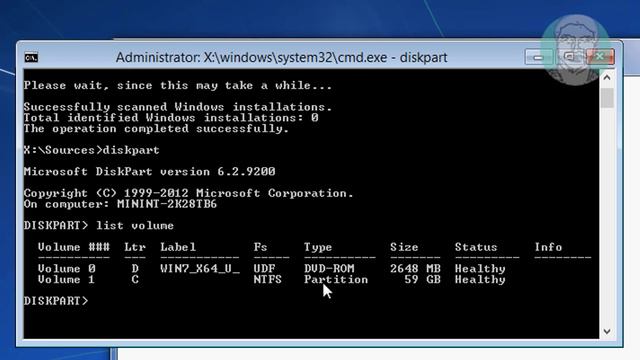Open the cmd.exe system menu icon
This screenshot has height=360, width=640.
pos(31,58)
